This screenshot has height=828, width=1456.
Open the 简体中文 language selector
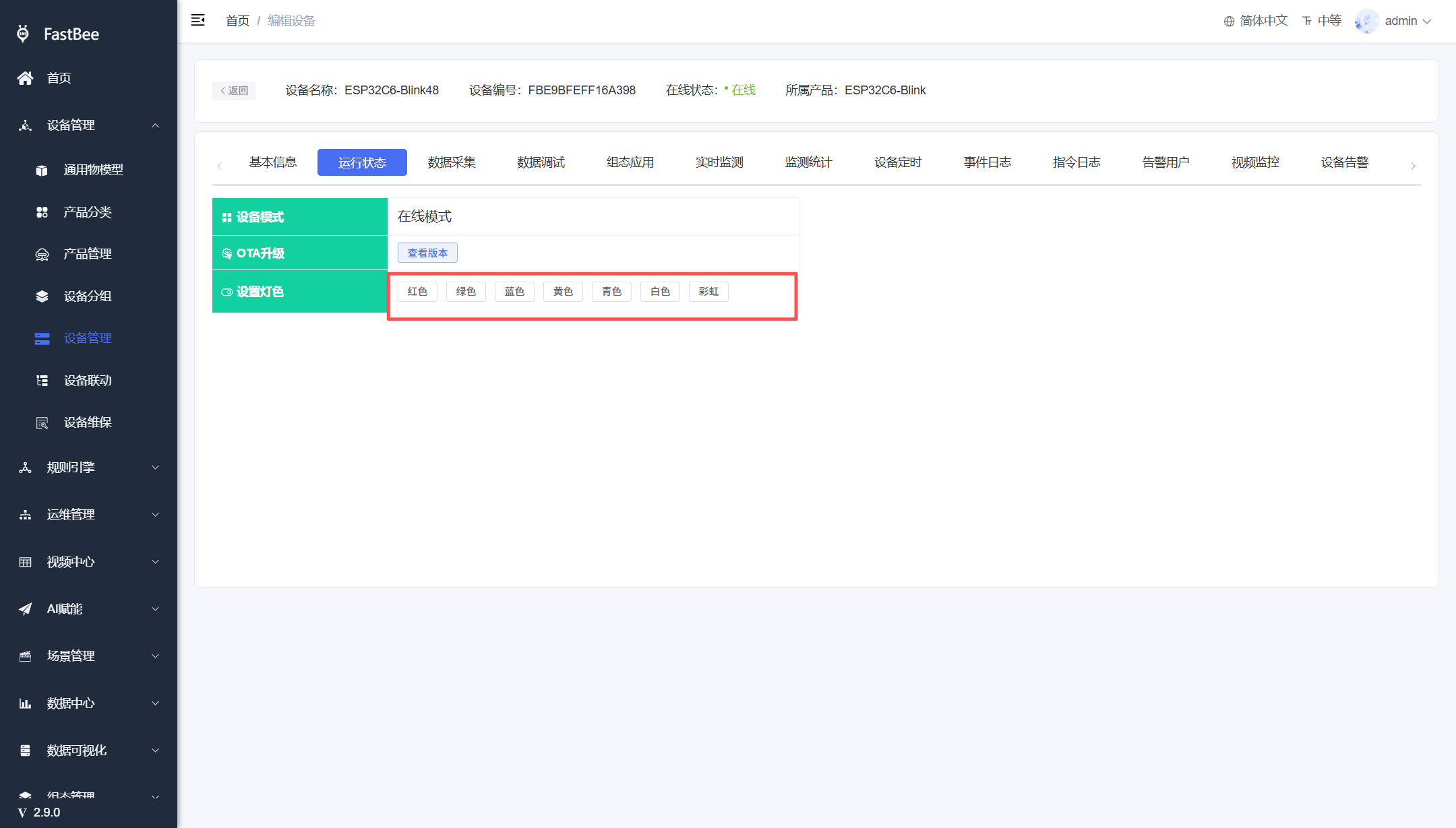pos(1256,21)
